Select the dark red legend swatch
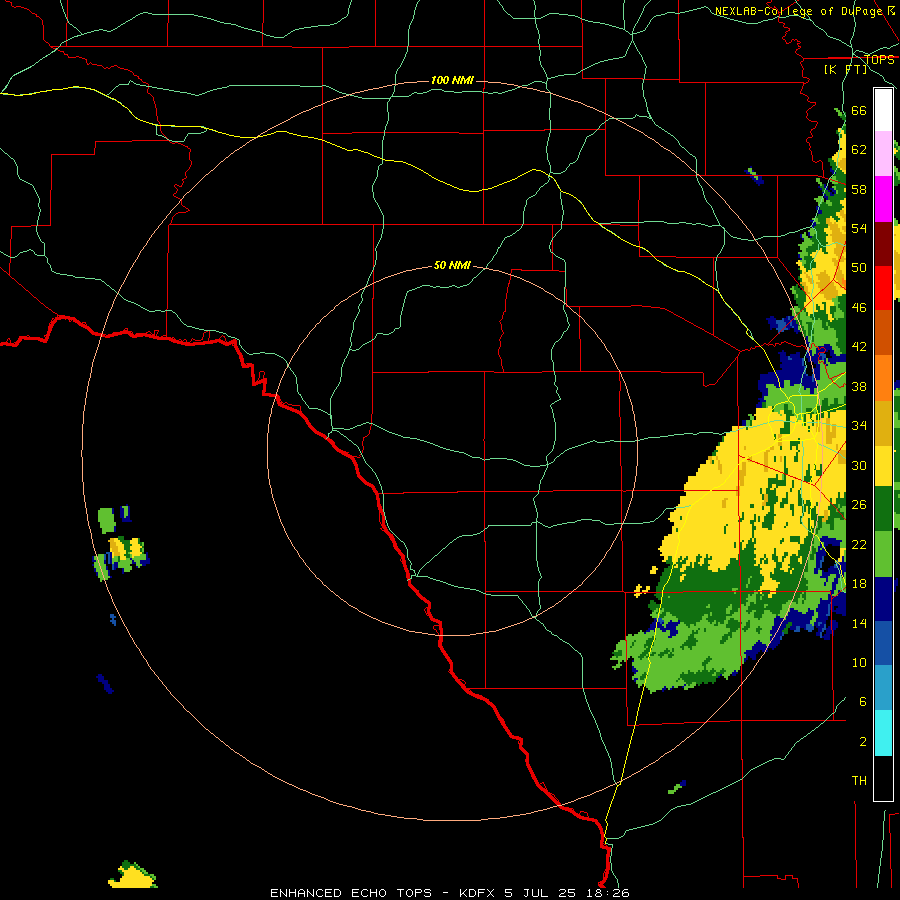 (x=883, y=244)
